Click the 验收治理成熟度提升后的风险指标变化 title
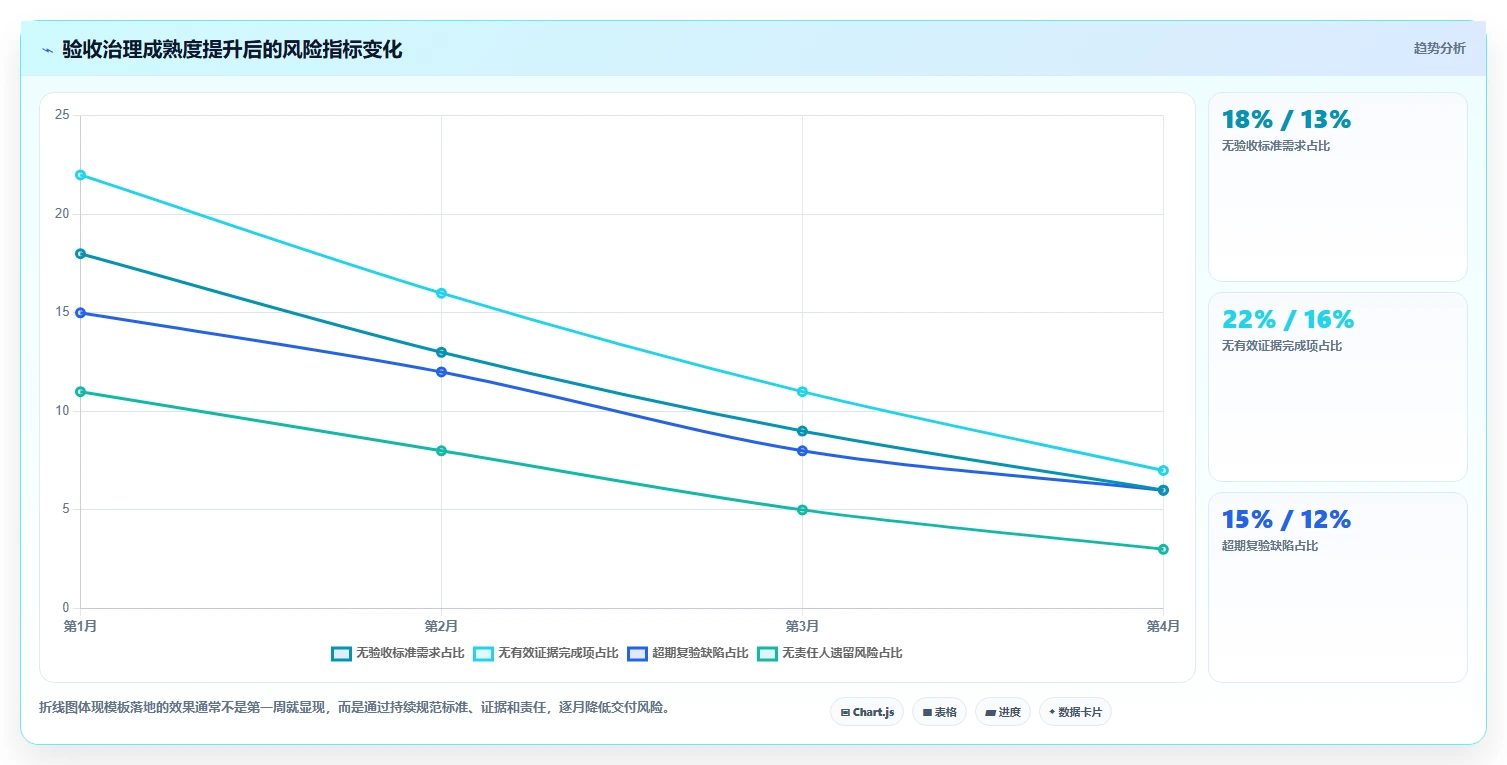1507x765 pixels. point(232,50)
